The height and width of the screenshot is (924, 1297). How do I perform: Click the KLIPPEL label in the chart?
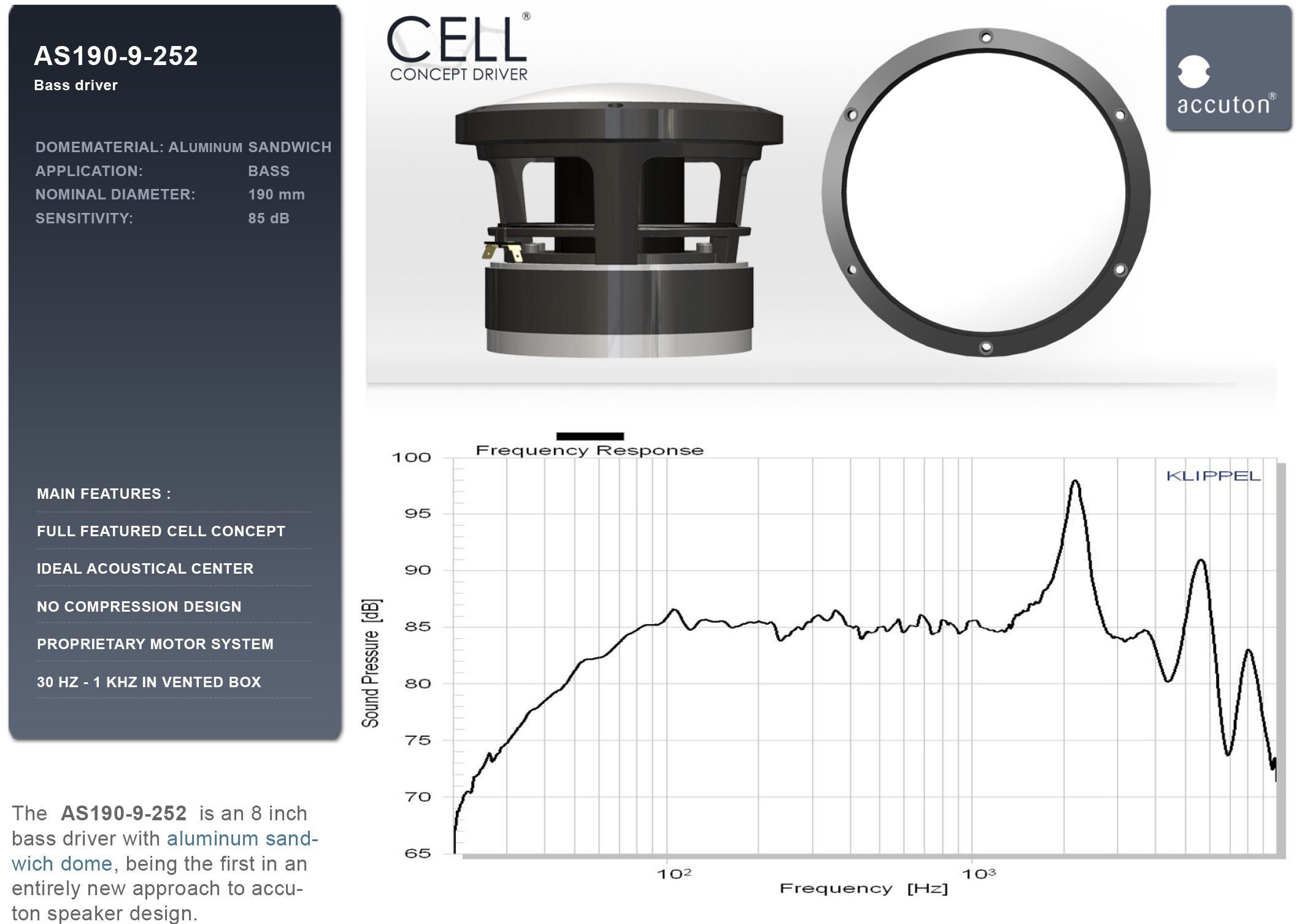(x=1214, y=476)
